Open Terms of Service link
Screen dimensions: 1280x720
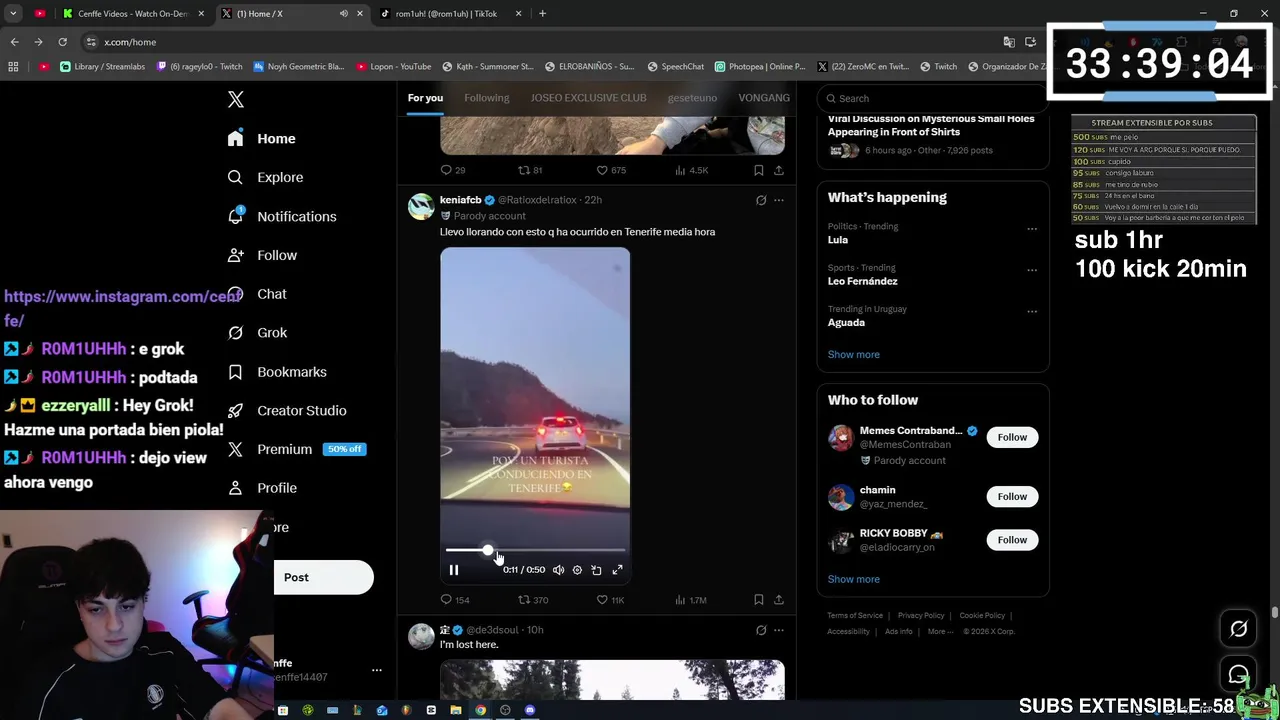(x=855, y=616)
